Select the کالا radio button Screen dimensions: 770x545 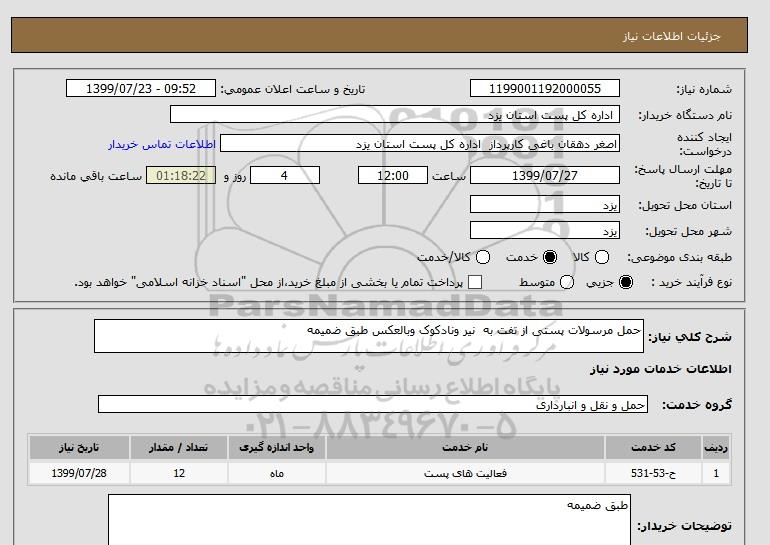point(602,257)
